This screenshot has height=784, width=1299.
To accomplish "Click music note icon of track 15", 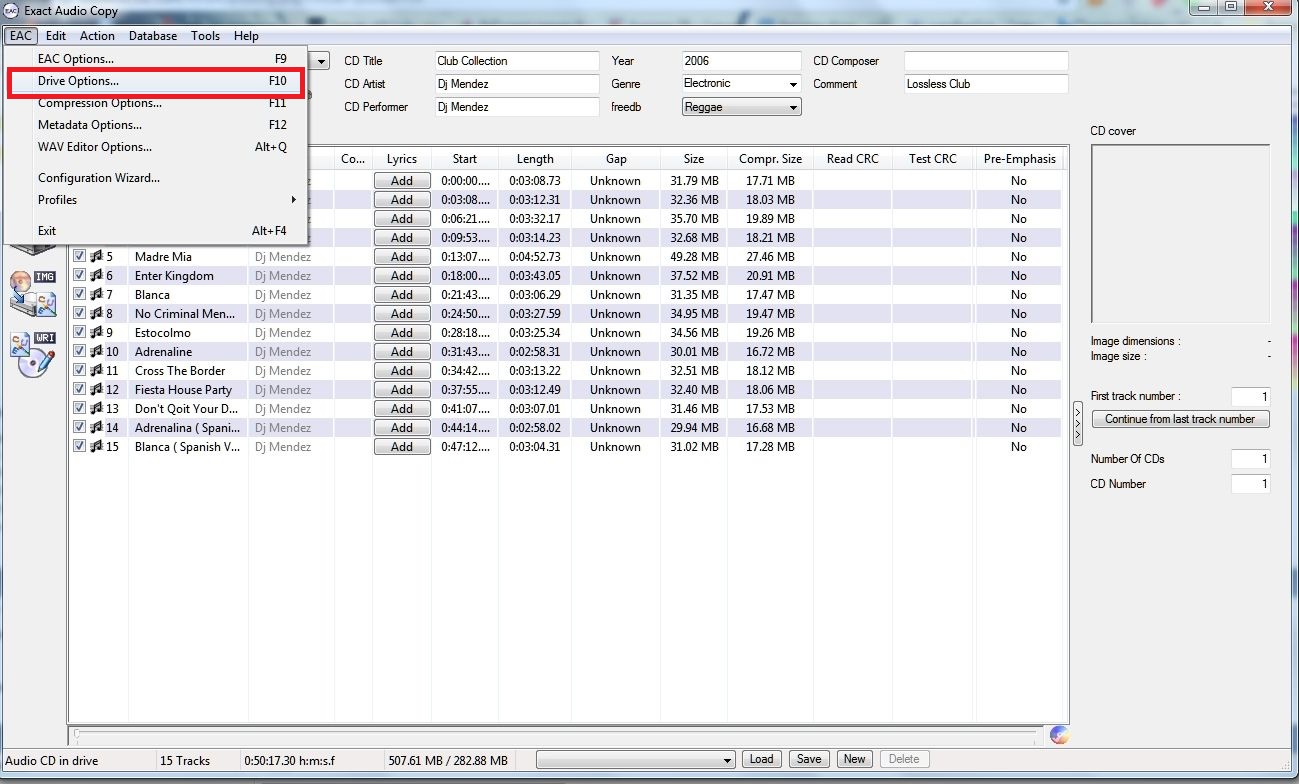I will (x=96, y=447).
